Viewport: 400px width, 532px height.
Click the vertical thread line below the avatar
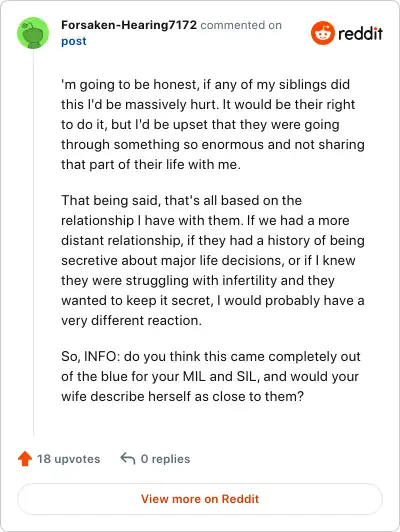(33, 243)
